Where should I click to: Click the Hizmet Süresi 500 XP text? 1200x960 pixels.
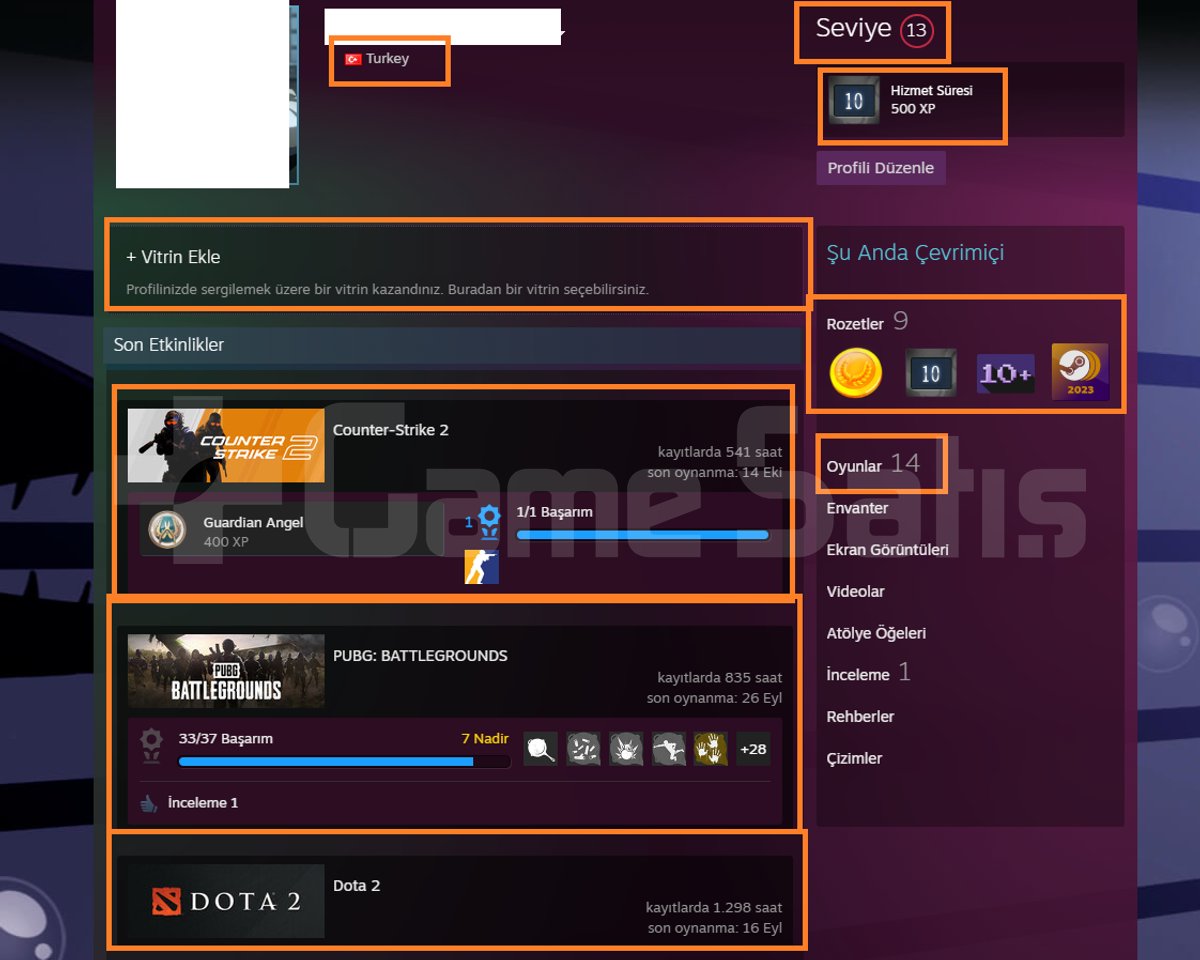pos(932,100)
